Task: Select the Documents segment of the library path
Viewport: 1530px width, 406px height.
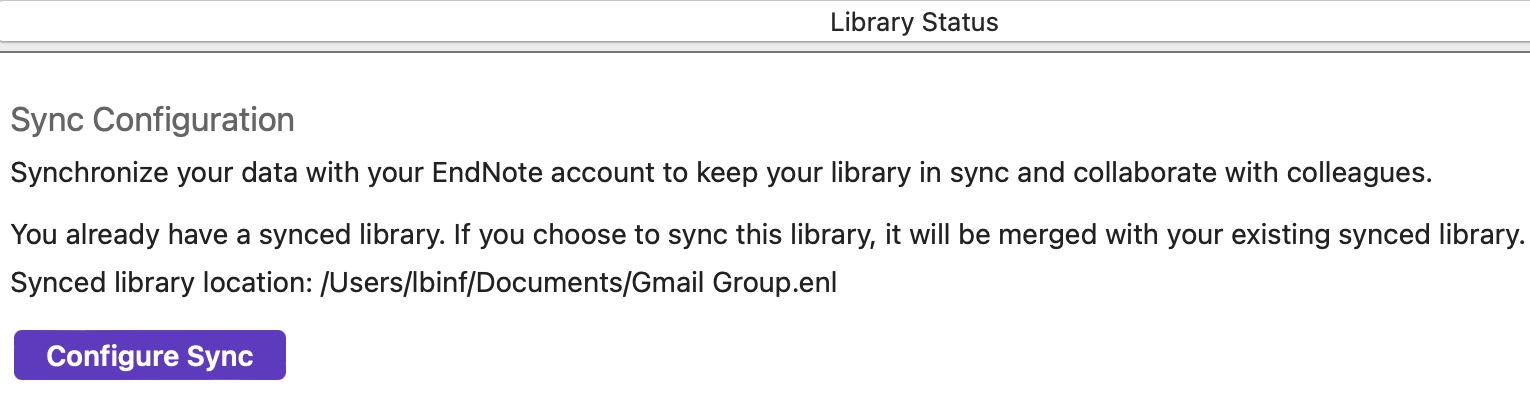Action: (571, 283)
